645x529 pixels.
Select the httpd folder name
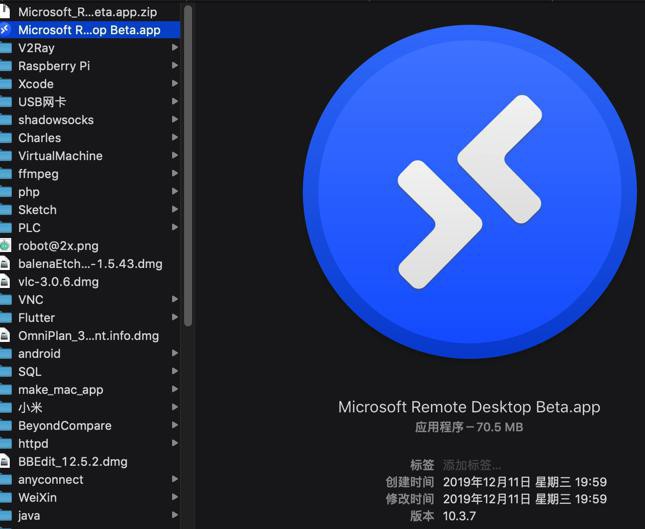(33, 443)
